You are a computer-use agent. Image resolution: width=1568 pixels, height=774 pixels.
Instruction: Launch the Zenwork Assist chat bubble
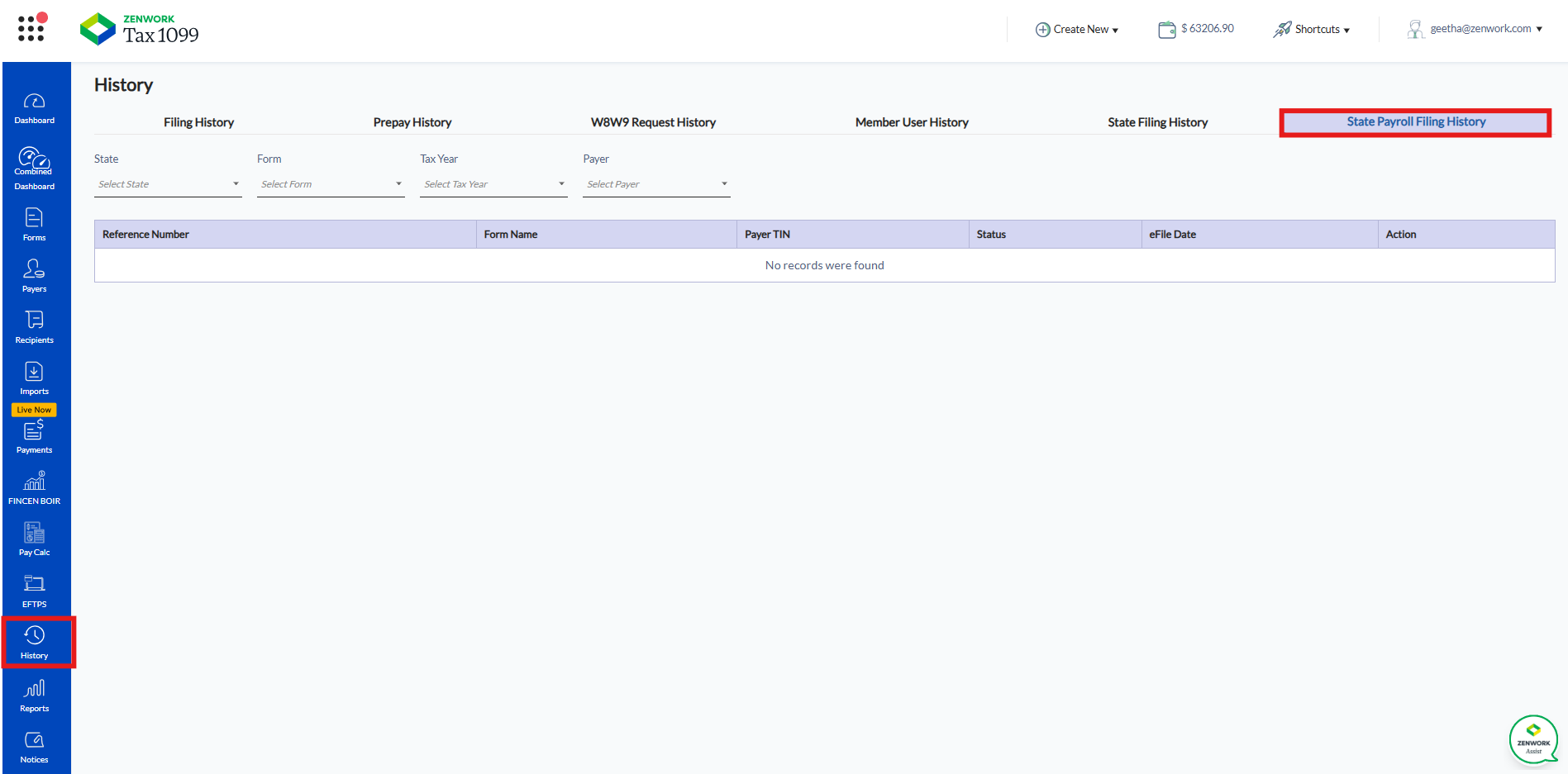pos(1533,739)
